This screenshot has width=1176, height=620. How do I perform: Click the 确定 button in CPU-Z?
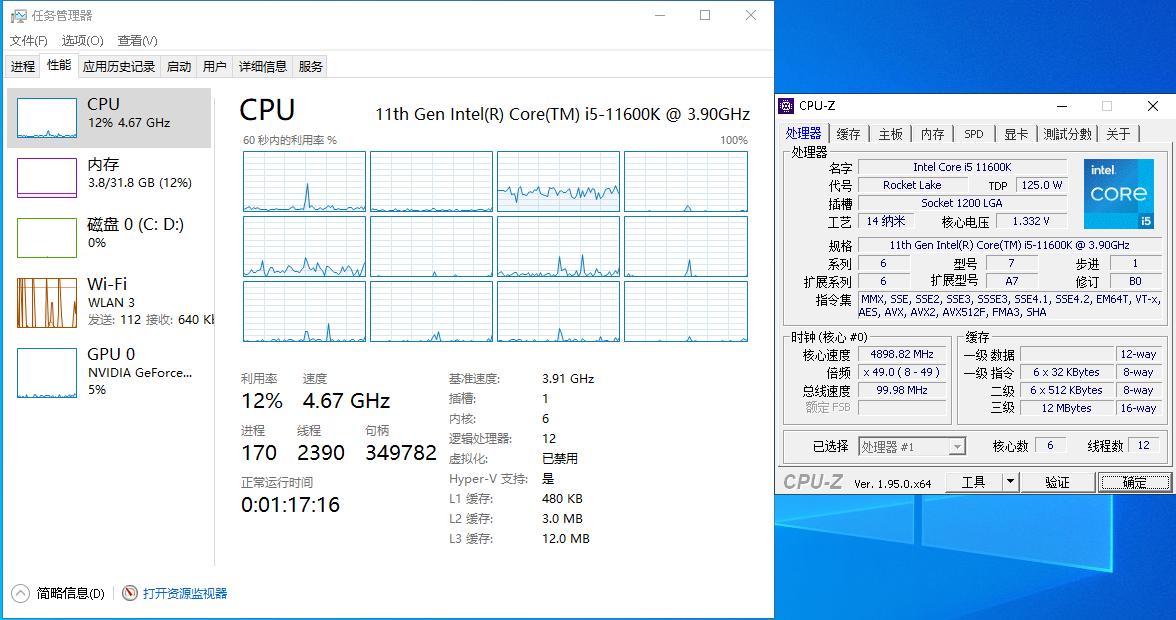click(x=1134, y=482)
